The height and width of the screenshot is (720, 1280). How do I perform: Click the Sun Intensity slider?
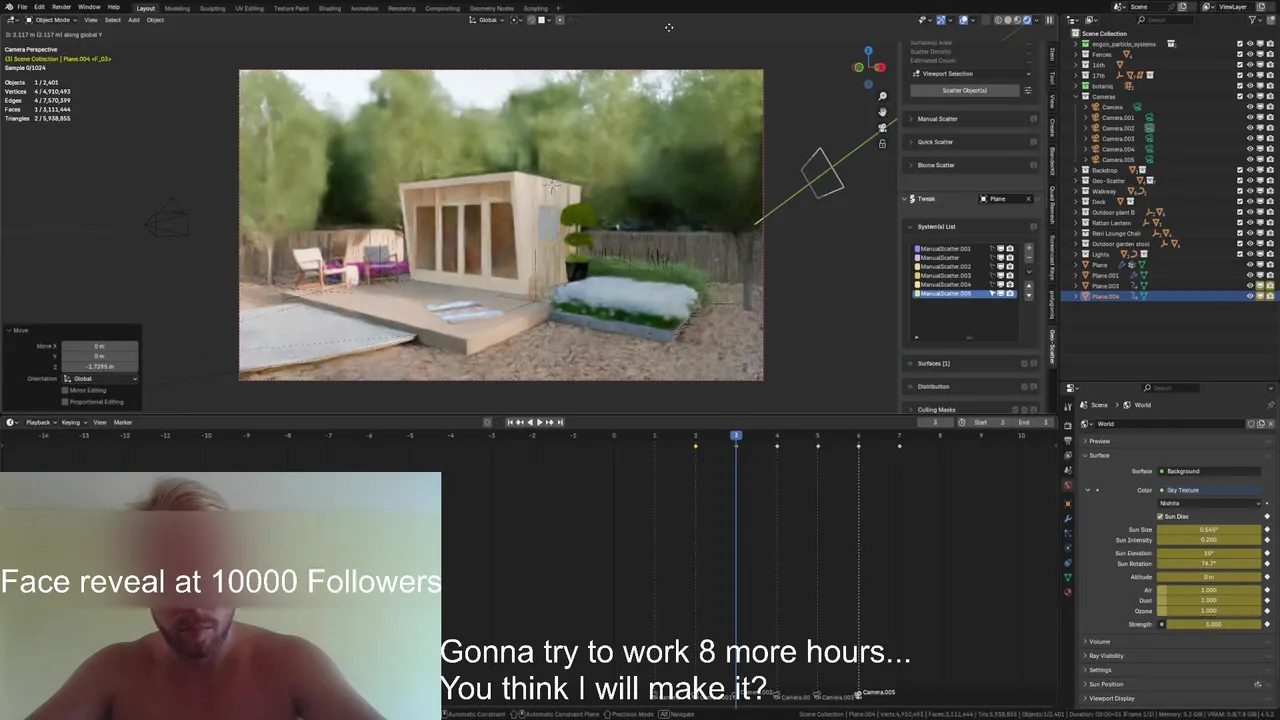coord(1209,540)
